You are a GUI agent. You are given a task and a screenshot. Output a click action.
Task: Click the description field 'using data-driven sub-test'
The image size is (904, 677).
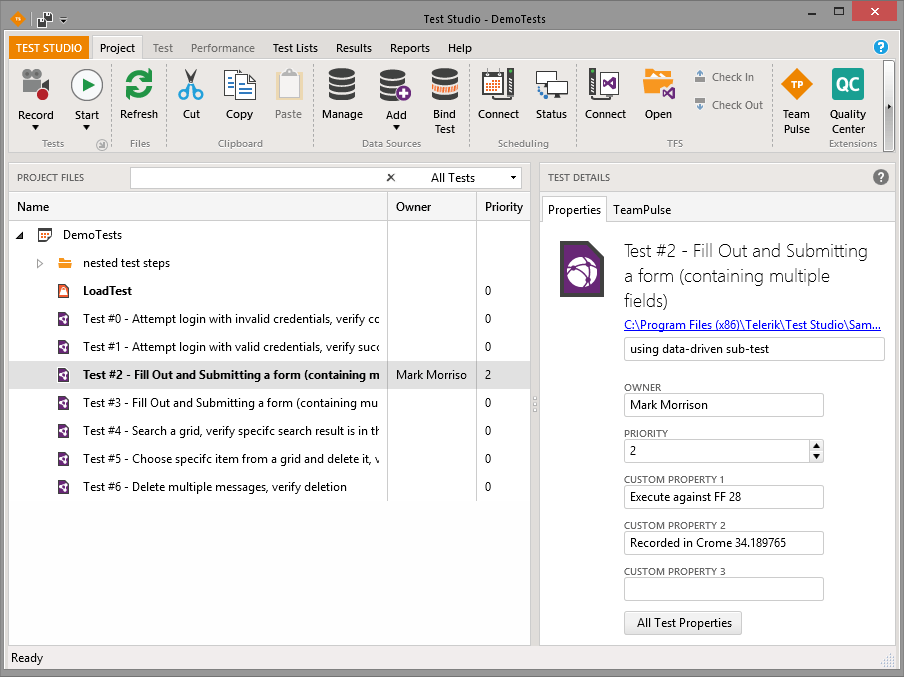pyautogui.click(x=754, y=349)
